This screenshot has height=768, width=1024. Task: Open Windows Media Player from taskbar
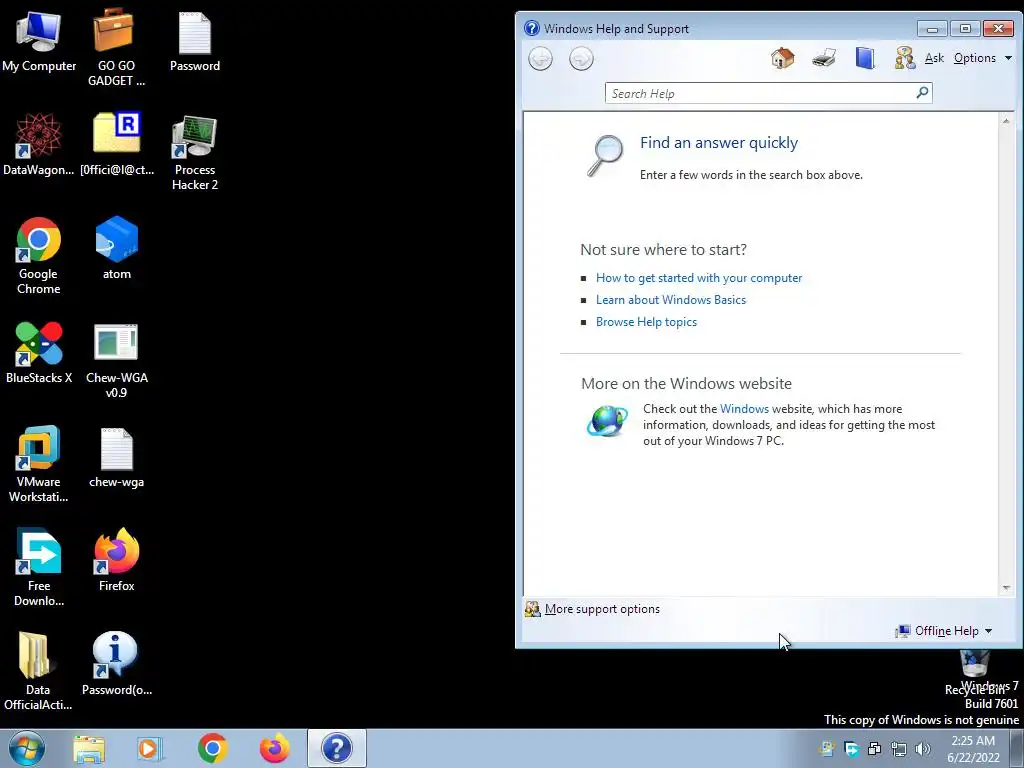(x=149, y=748)
